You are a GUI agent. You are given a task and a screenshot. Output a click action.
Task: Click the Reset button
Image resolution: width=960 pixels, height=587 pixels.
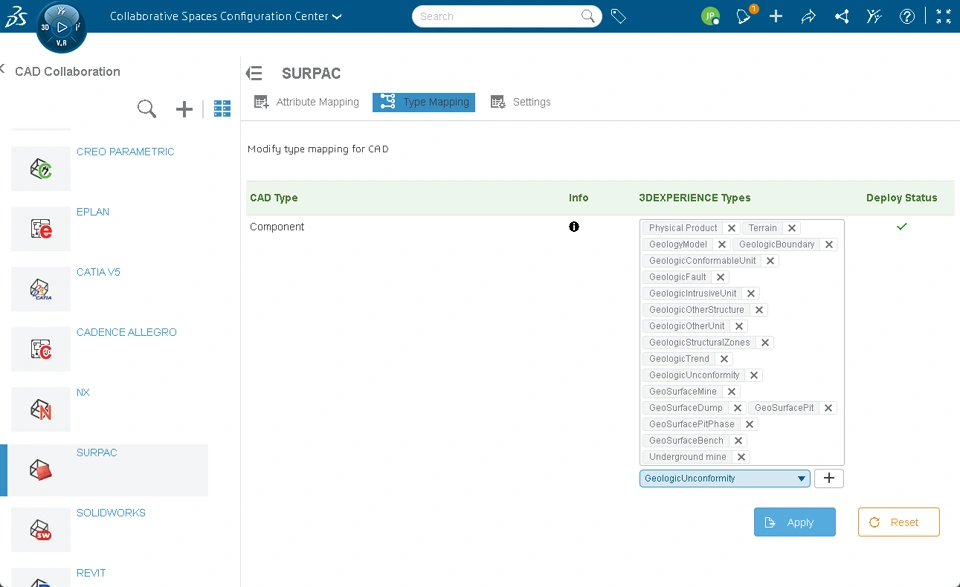click(x=898, y=522)
